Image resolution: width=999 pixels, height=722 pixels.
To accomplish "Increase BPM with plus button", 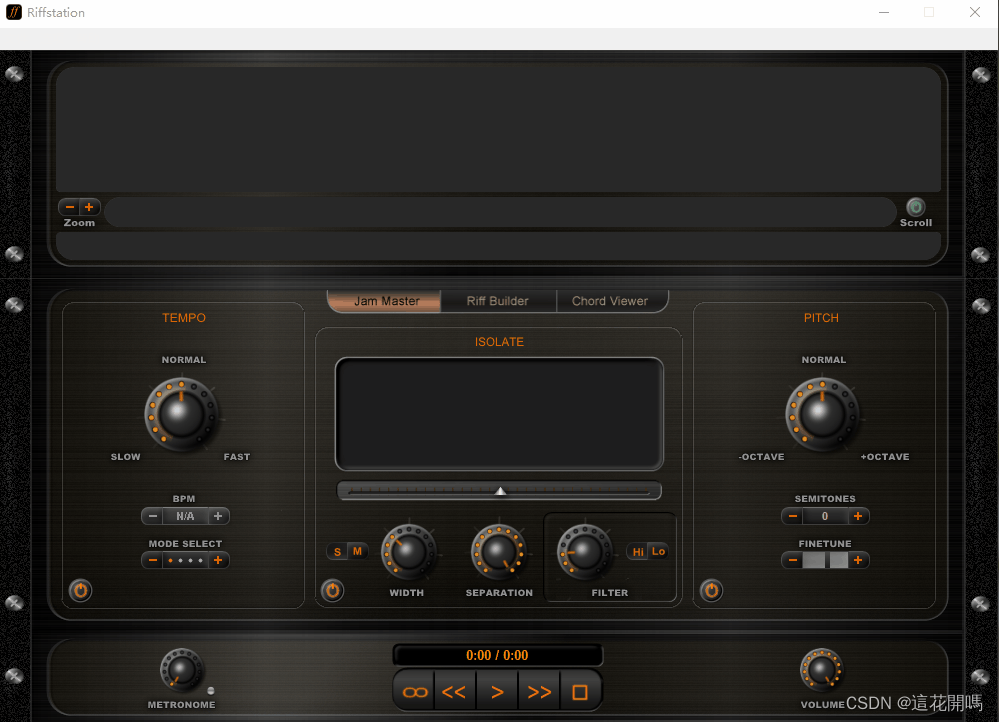I will tap(218, 516).
